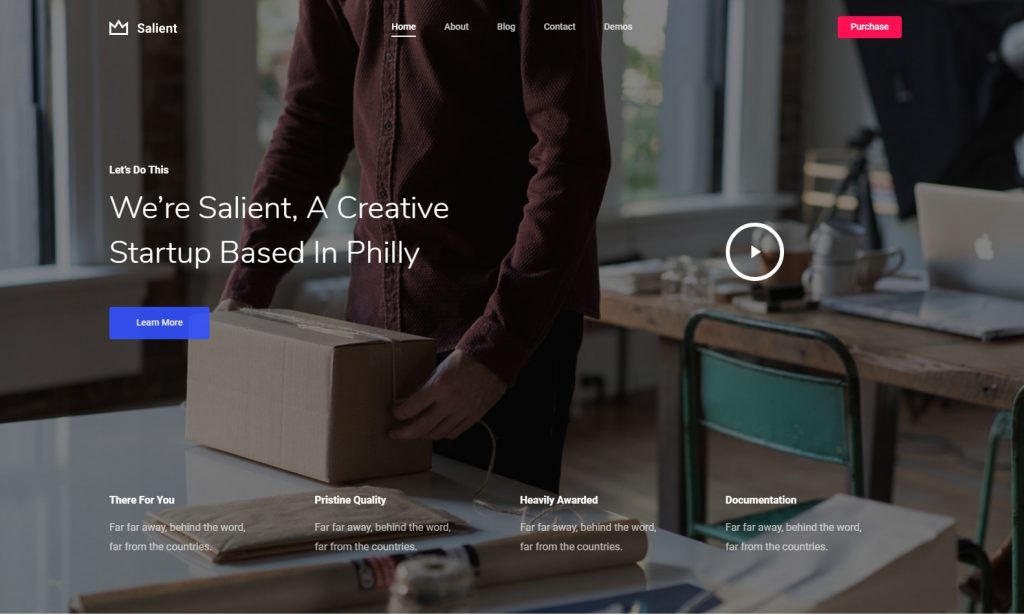This screenshot has width=1024, height=615.
Task: Open the Blog navigation link
Action: [506, 27]
